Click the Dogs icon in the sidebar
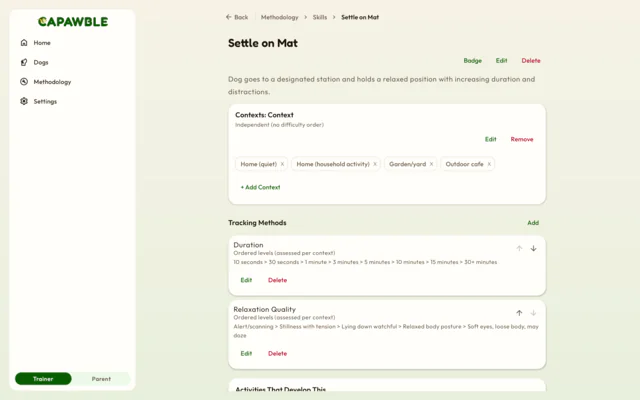 24,62
